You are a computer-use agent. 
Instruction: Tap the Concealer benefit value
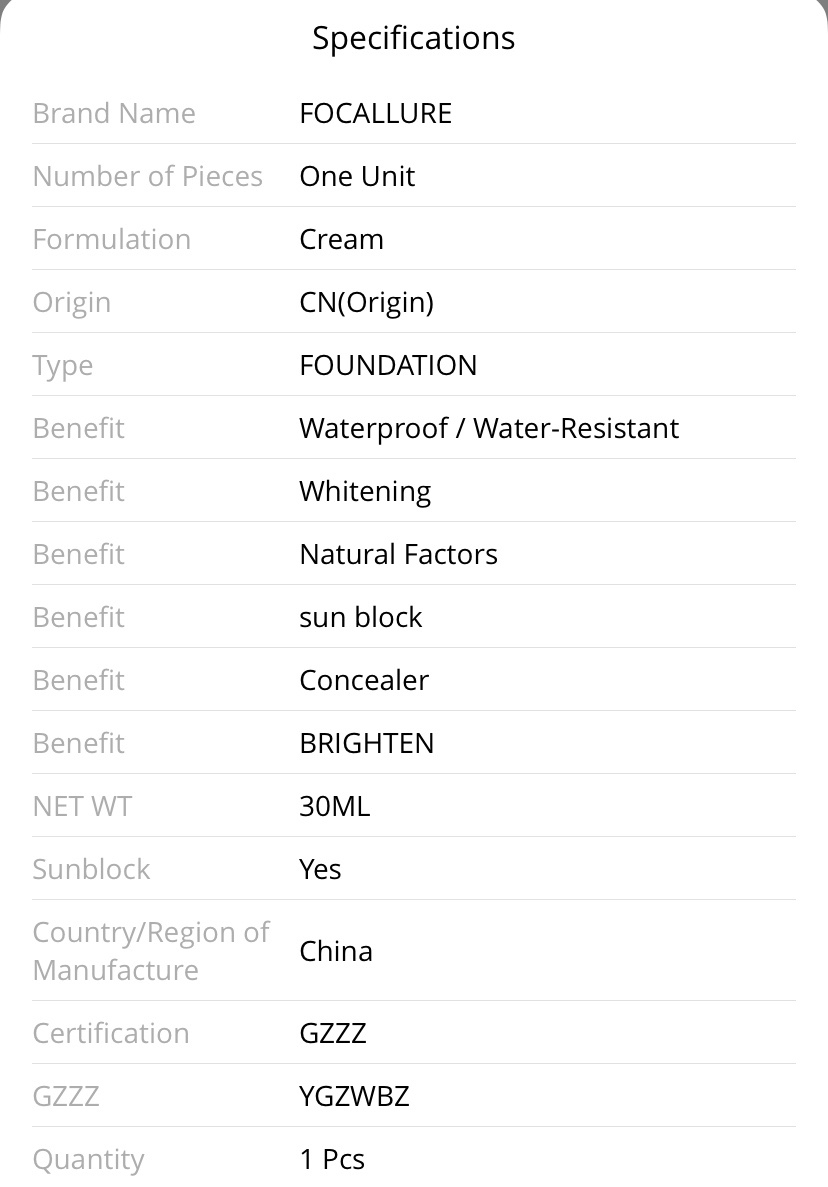pyautogui.click(x=364, y=680)
